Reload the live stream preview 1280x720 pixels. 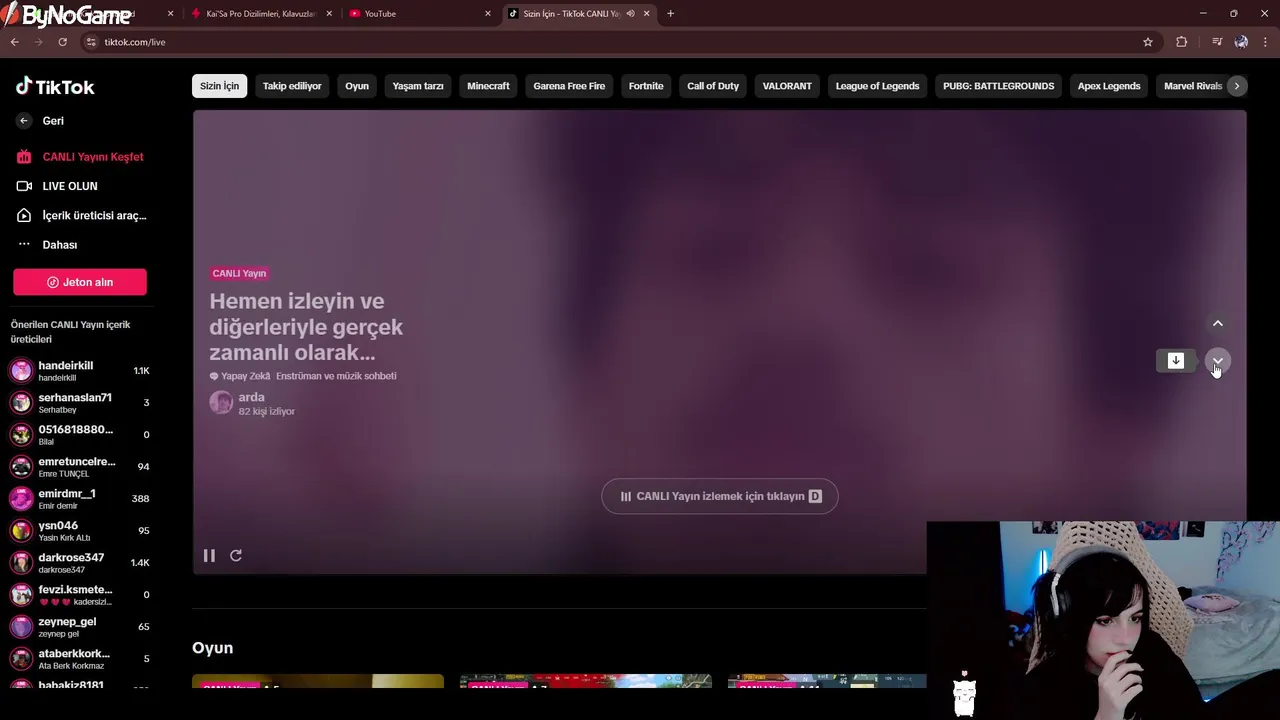(236, 556)
